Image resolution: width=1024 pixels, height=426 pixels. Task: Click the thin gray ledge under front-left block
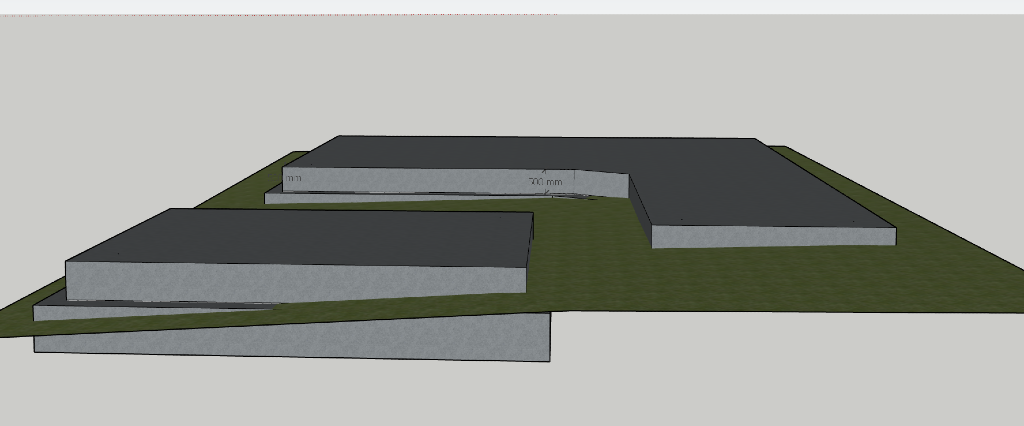pyautogui.click(x=150, y=311)
